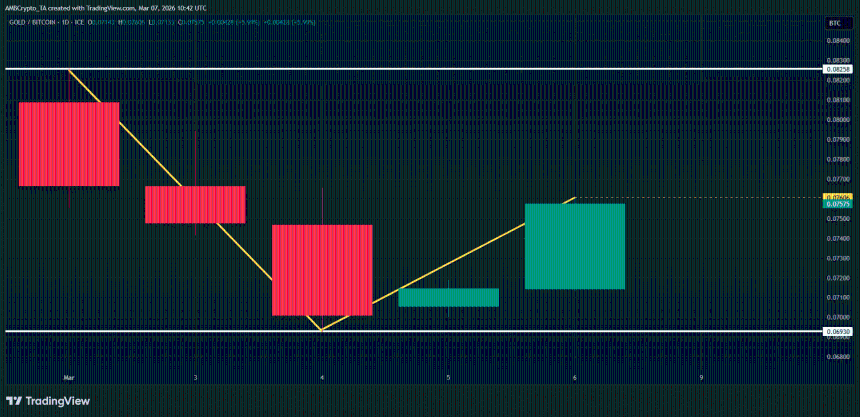
Task: Click the largest teal candle
Action: click(575, 246)
